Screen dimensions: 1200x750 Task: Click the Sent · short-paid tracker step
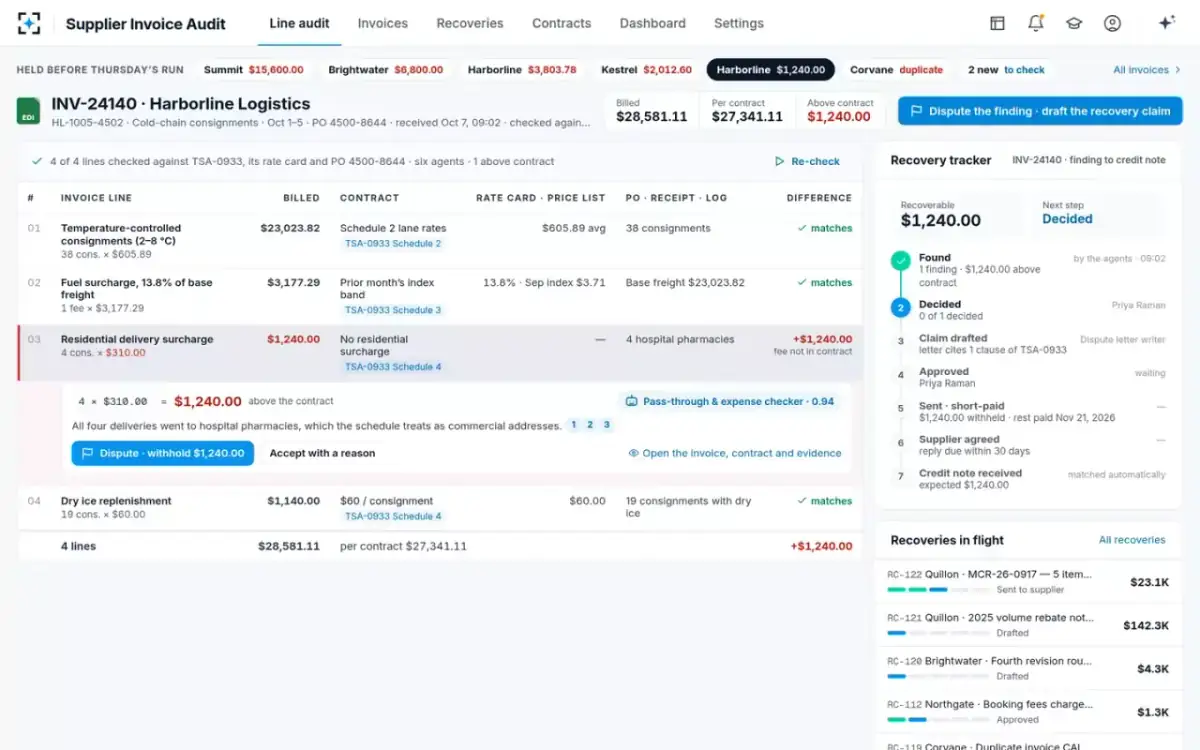[1028, 411]
